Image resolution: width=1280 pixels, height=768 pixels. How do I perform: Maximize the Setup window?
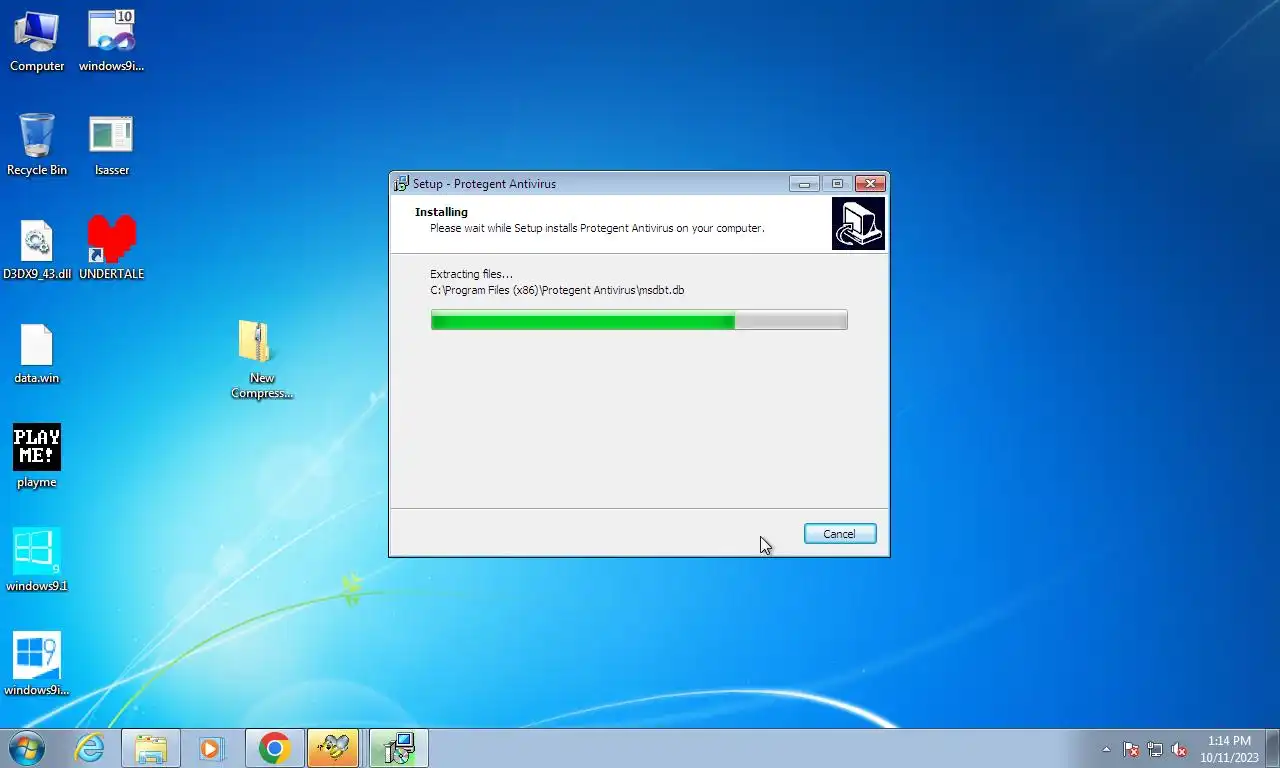tap(837, 184)
